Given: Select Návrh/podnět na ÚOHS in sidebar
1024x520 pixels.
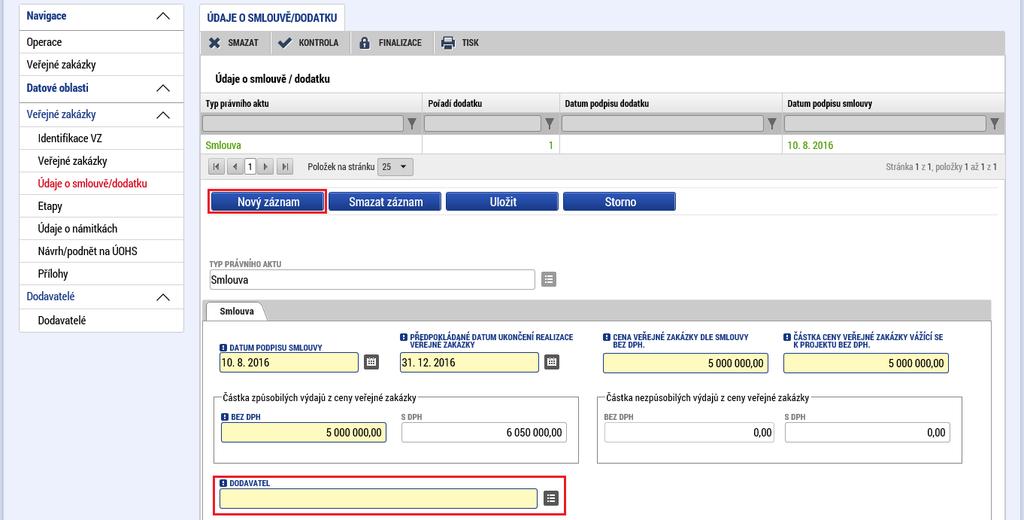Looking at the screenshot, I should [x=101, y=252].
